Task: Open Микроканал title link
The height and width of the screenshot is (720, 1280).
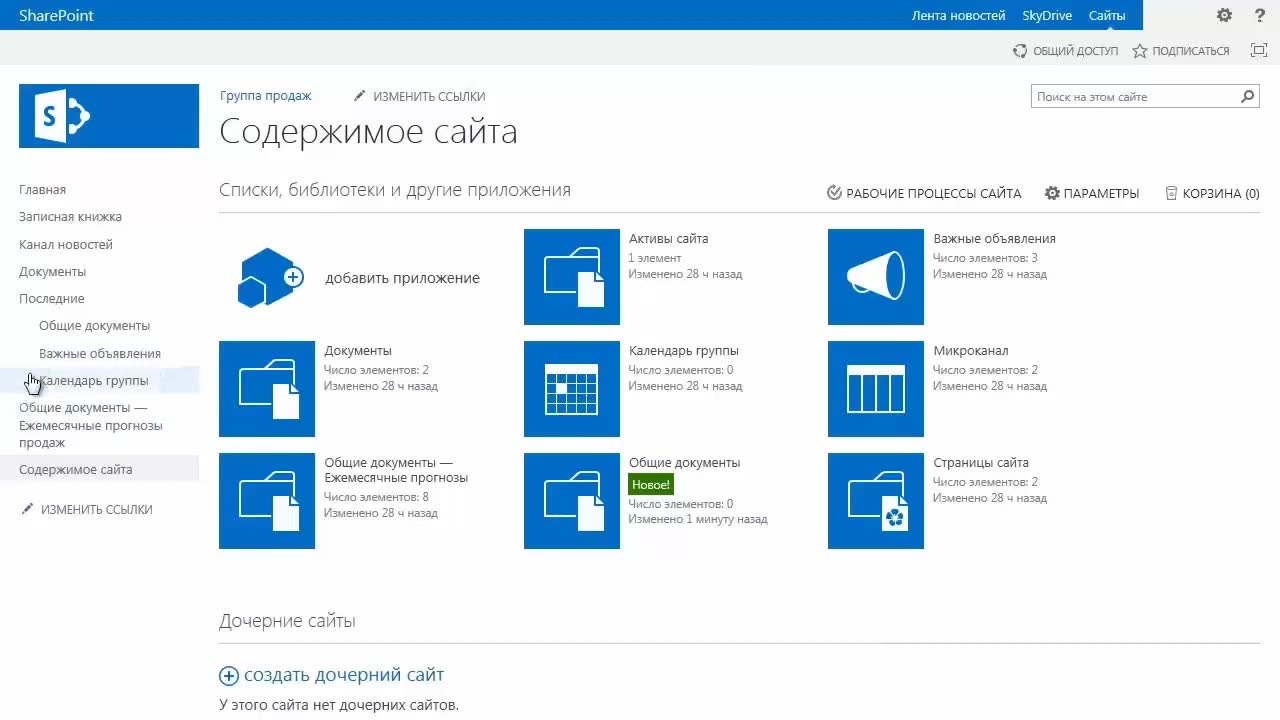Action: (971, 351)
